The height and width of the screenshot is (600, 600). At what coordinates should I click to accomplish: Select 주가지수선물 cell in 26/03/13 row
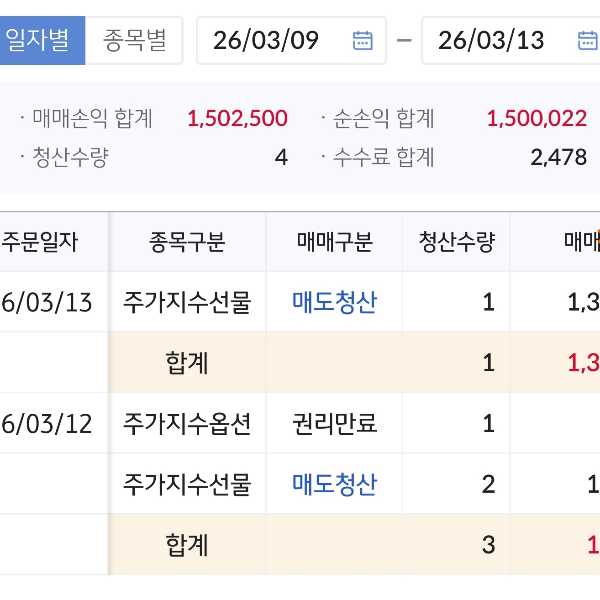click(187, 302)
